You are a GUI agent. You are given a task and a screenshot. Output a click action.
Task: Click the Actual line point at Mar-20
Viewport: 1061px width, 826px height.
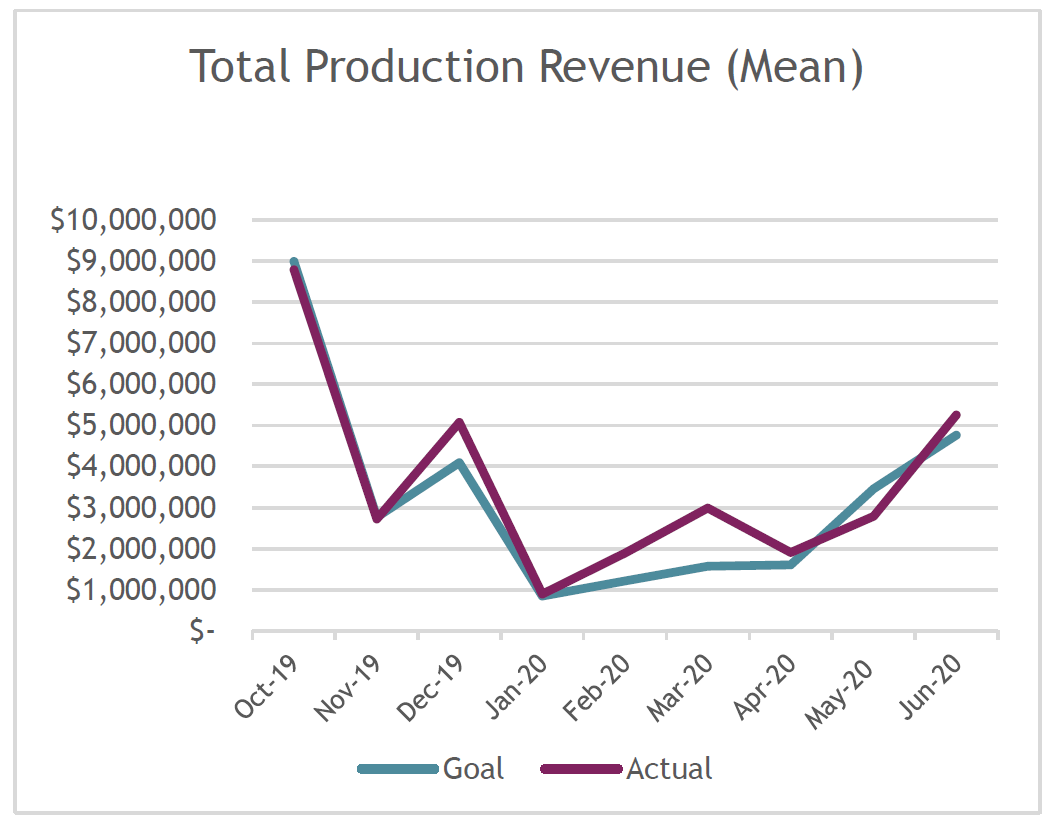coord(708,507)
